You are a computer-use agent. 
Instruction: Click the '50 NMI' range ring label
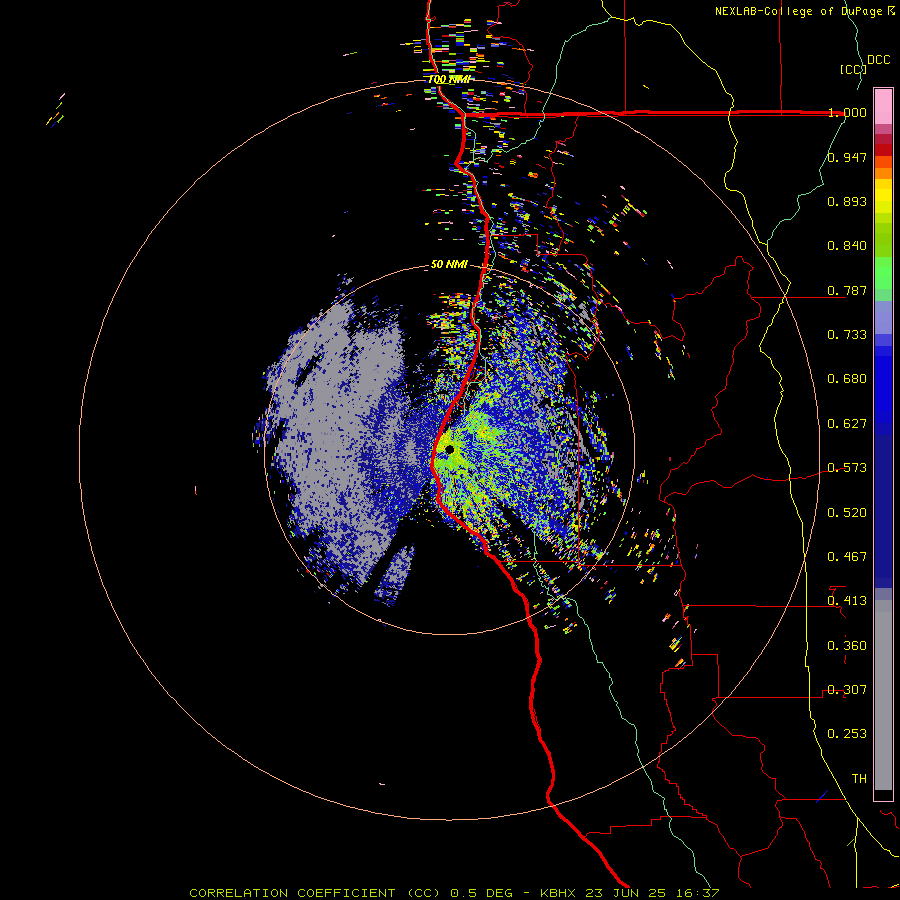tap(449, 265)
